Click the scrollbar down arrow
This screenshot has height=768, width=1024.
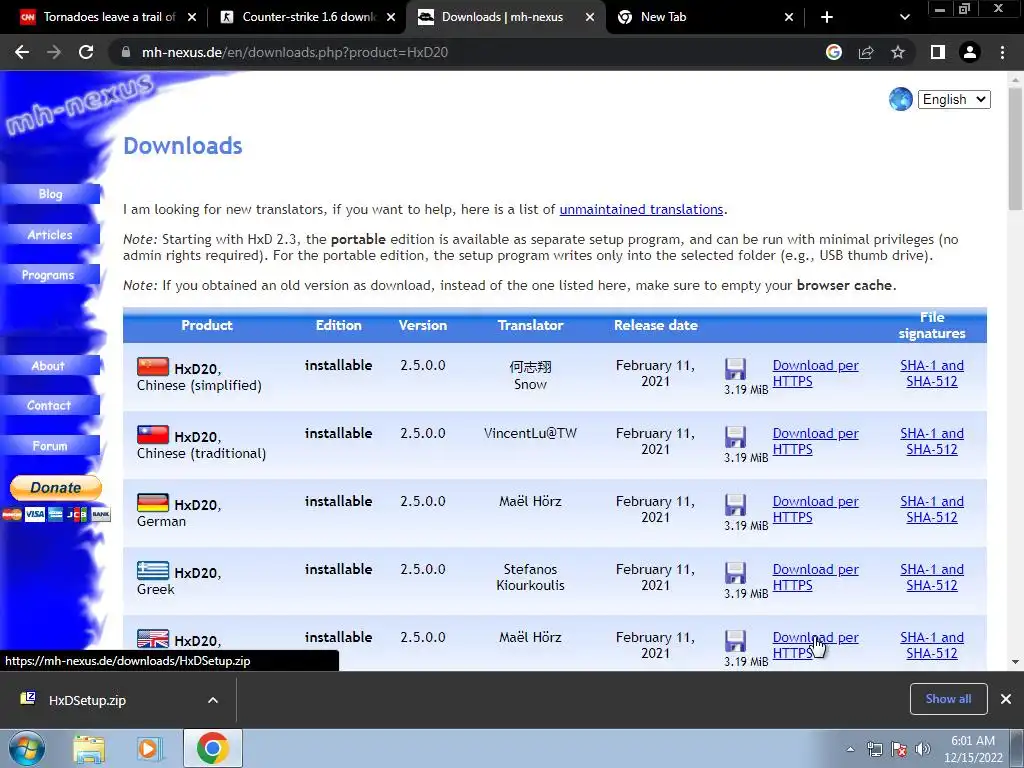(1015, 662)
